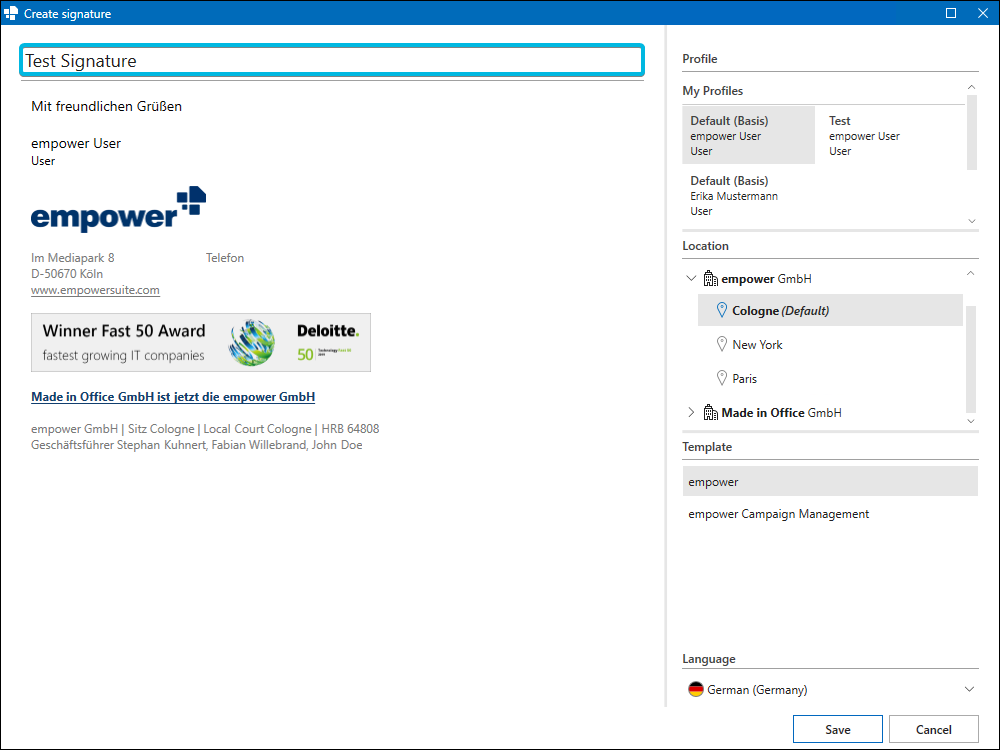Click the Location list scrollbar thumb
This screenshot has width=1000, height=750.
click(x=971, y=359)
